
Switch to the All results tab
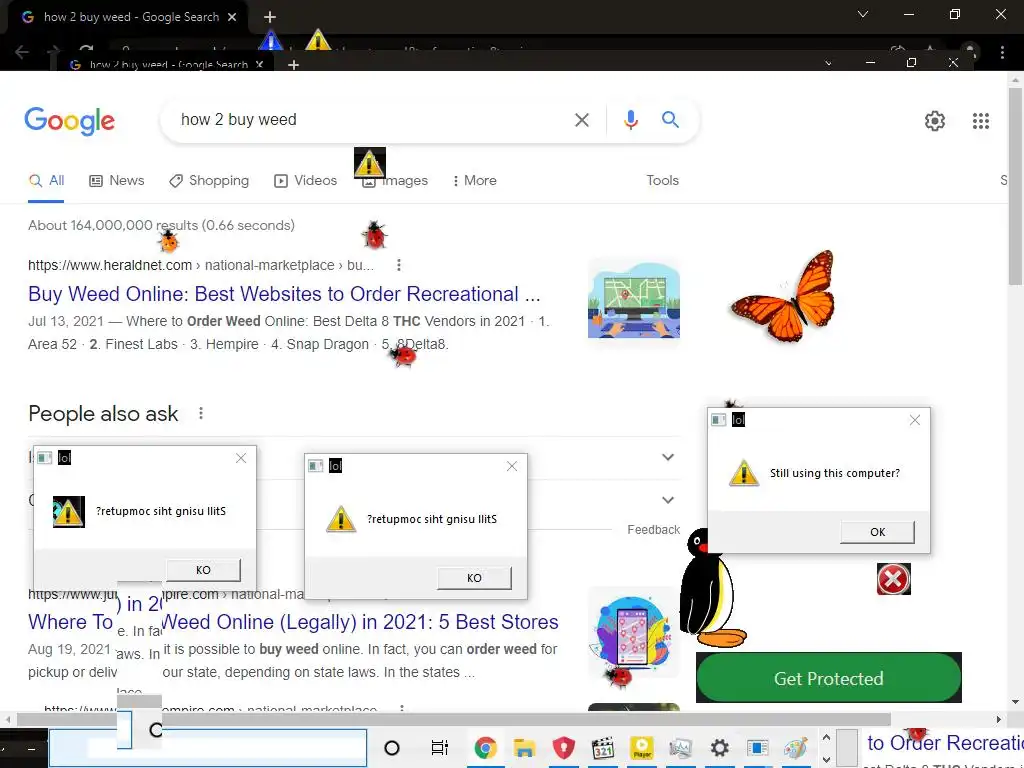coord(46,180)
